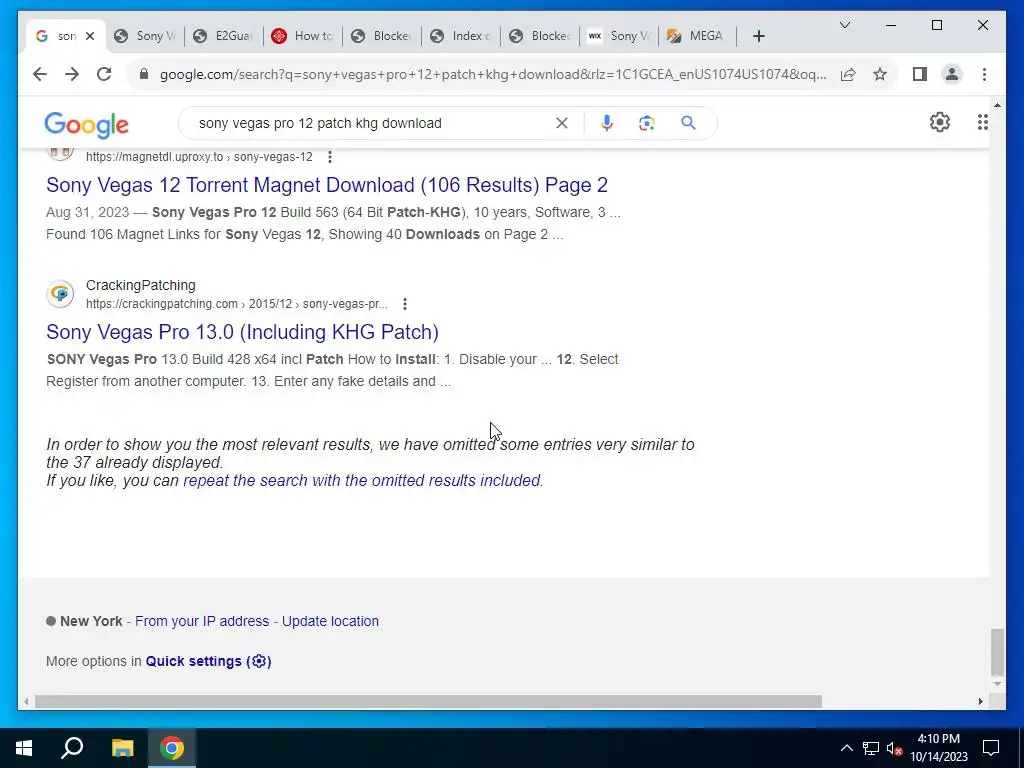Click the vertical scrollbar thumb
The image size is (1024, 768).
tap(997, 652)
